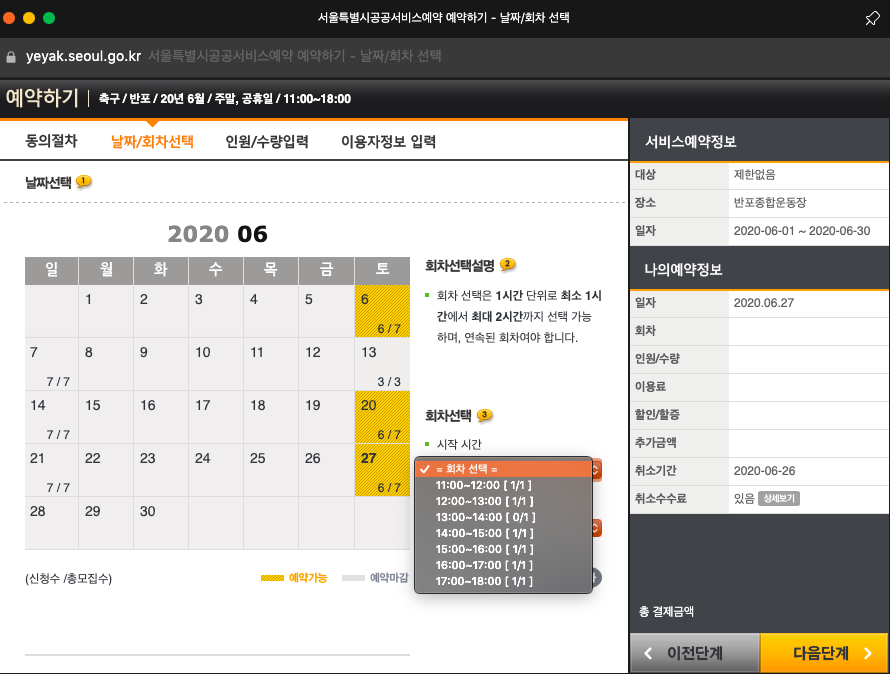Click the 총 결제금액 label
The height and width of the screenshot is (674, 890).
(x=666, y=612)
